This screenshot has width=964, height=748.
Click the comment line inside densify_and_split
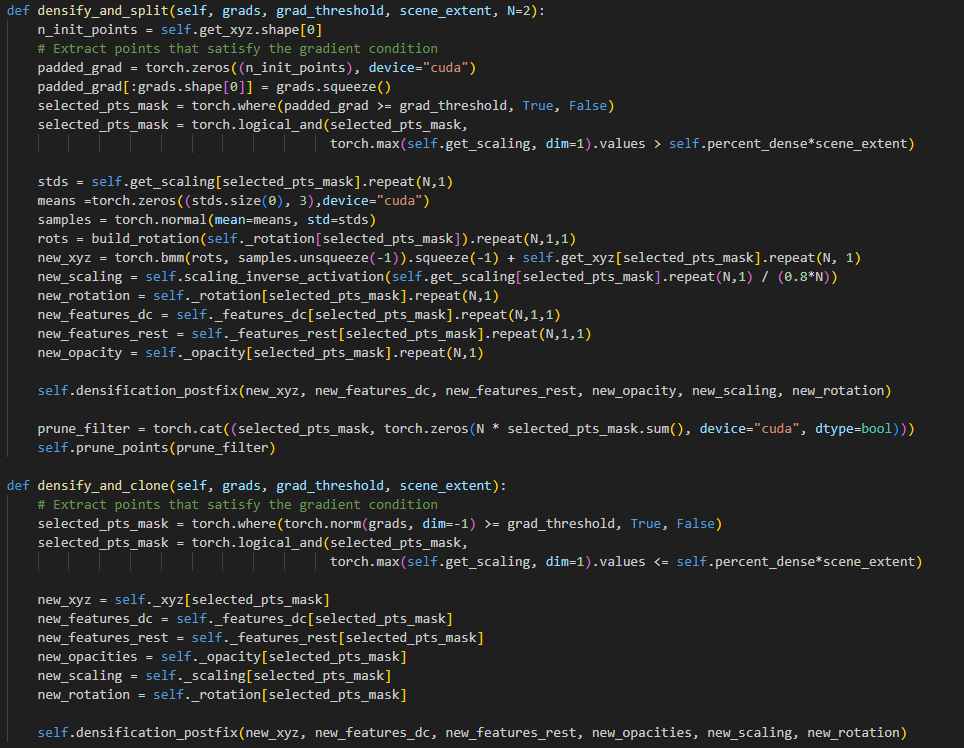tap(237, 49)
